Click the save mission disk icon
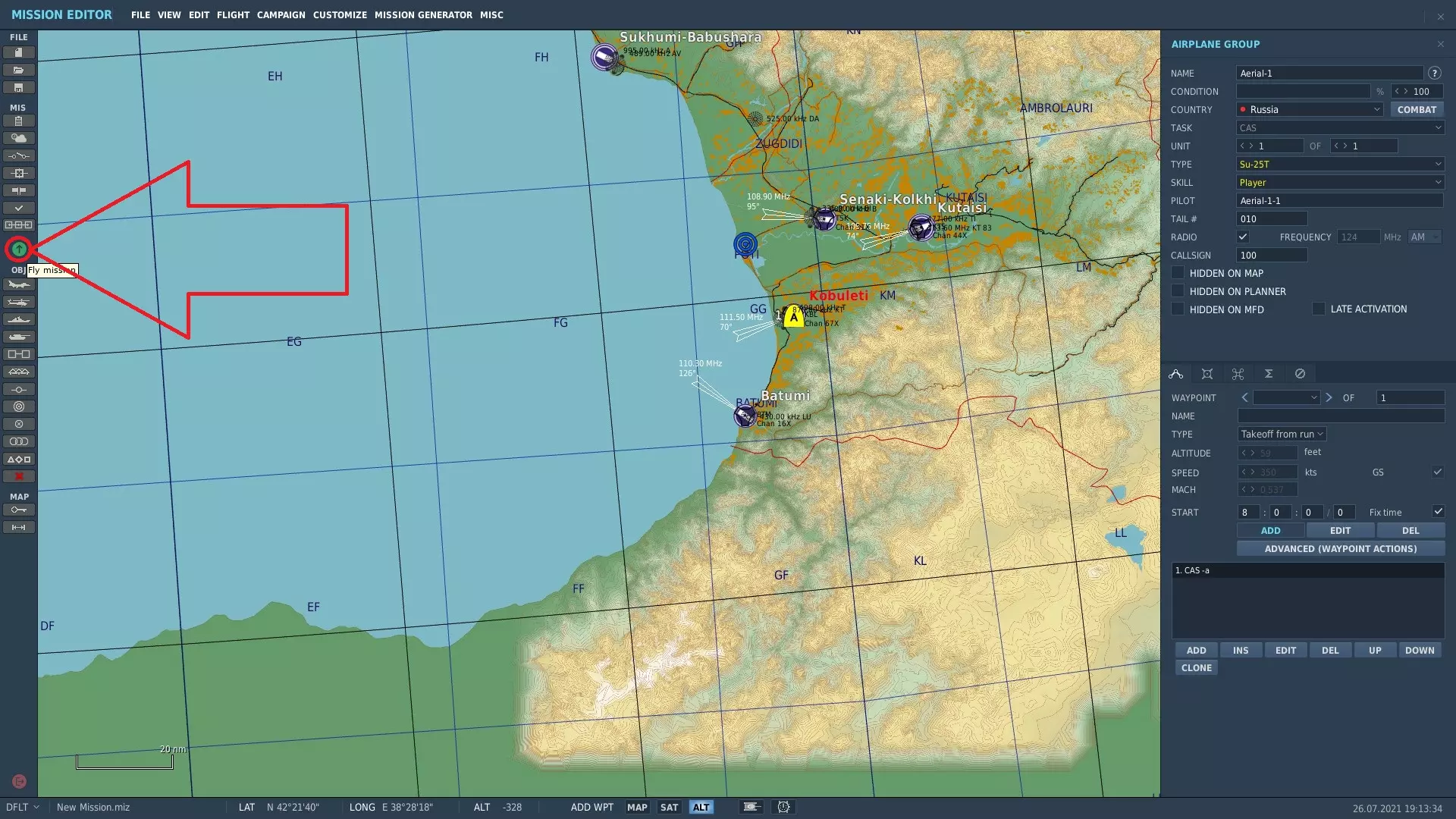Image resolution: width=1456 pixels, height=819 pixels. (19, 88)
